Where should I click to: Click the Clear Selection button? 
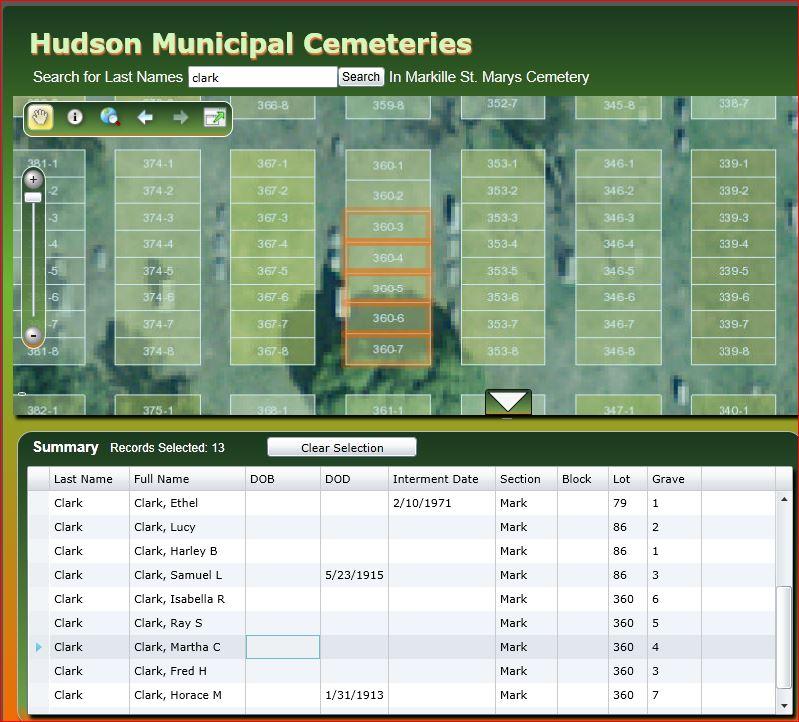coord(342,448)
